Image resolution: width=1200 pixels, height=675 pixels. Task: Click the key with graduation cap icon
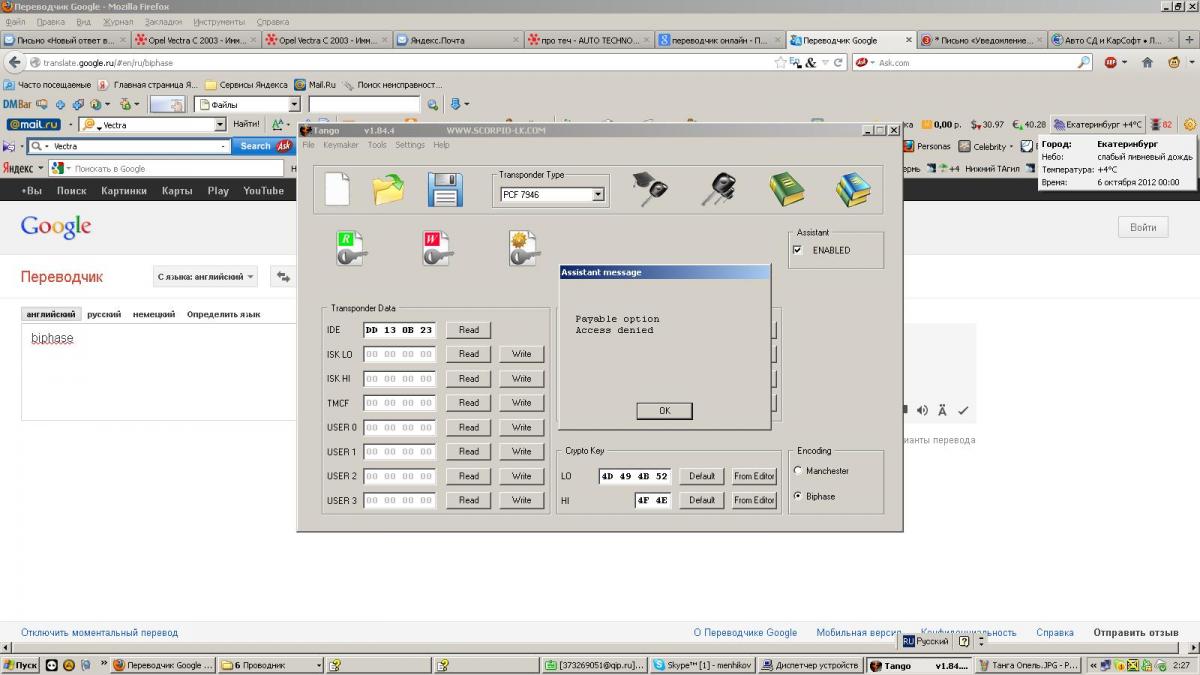(650, 188)
